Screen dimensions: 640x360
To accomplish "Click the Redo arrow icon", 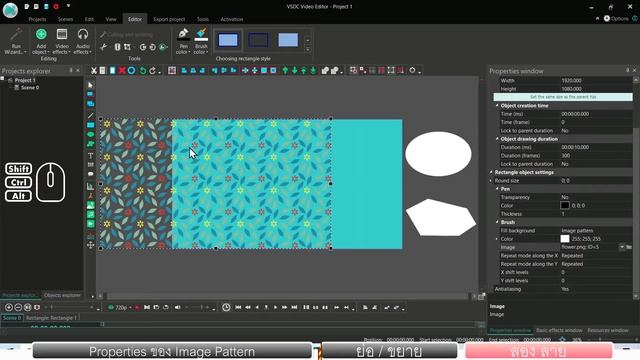I will tap(152, 71).
